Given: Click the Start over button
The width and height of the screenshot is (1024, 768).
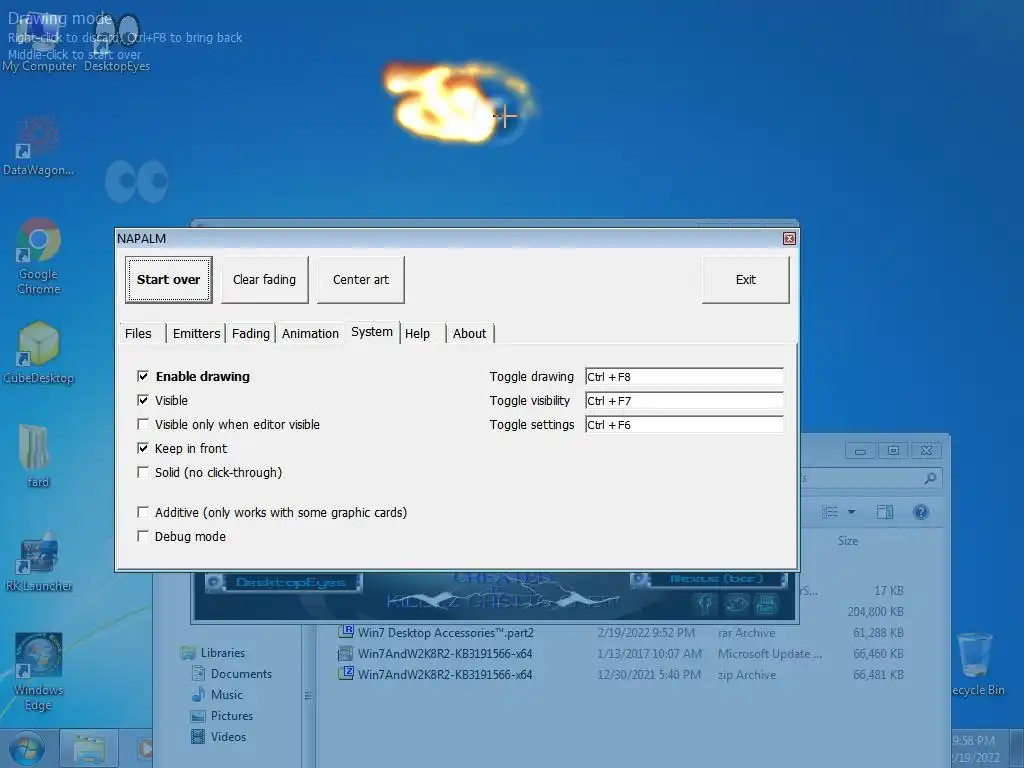Looking at the screenshot, I should tap(168, 280).
